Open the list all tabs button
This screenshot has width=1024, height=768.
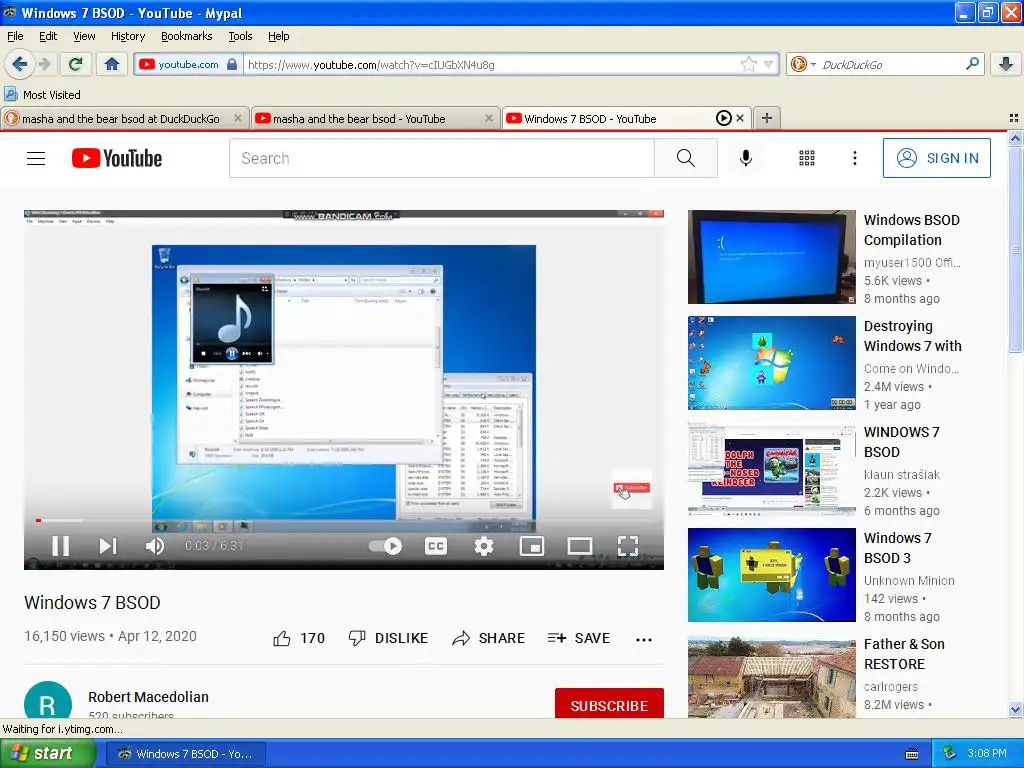pos(1014,118)
